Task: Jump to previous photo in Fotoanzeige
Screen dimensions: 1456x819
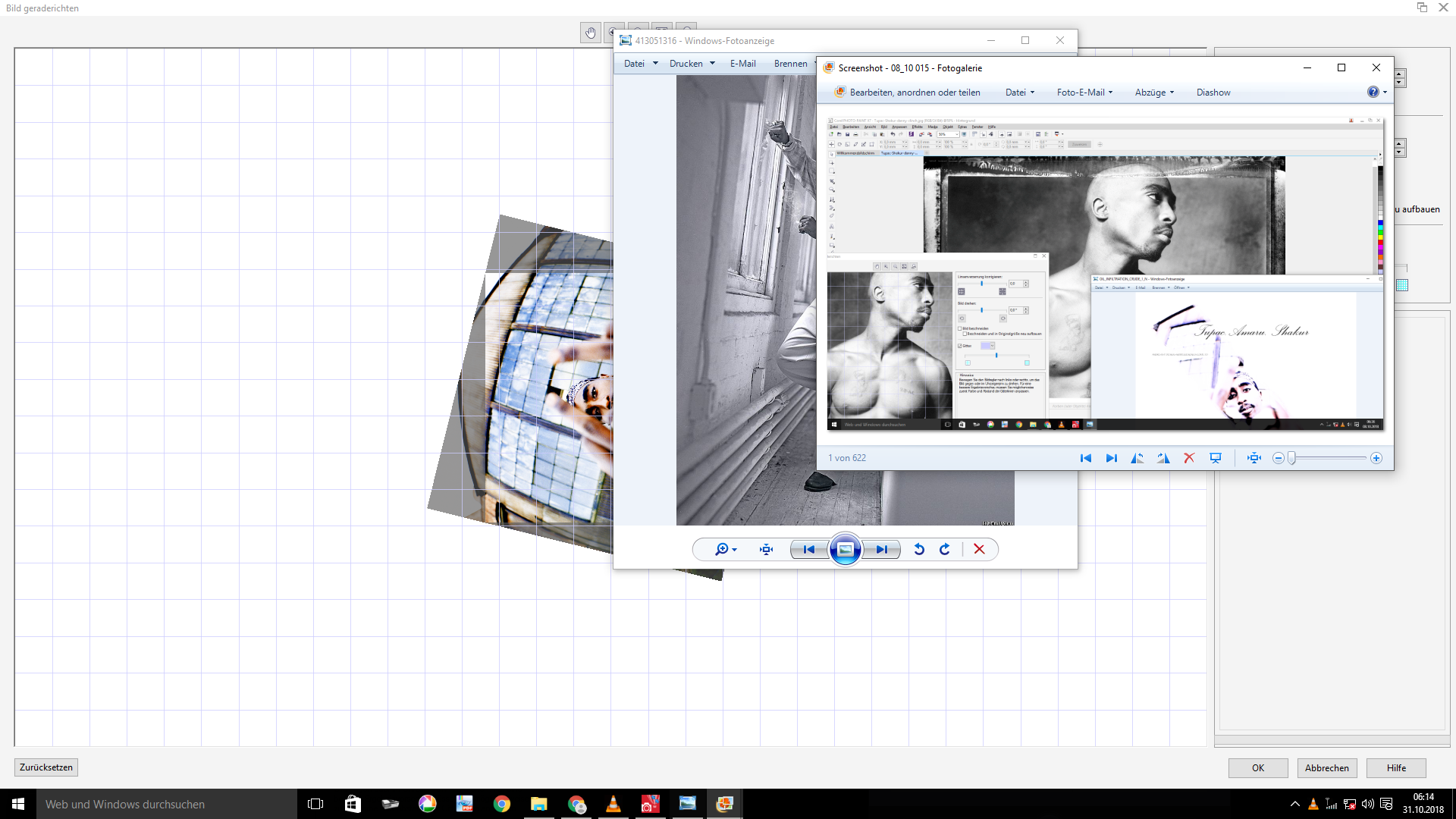Action: [809, 550]
